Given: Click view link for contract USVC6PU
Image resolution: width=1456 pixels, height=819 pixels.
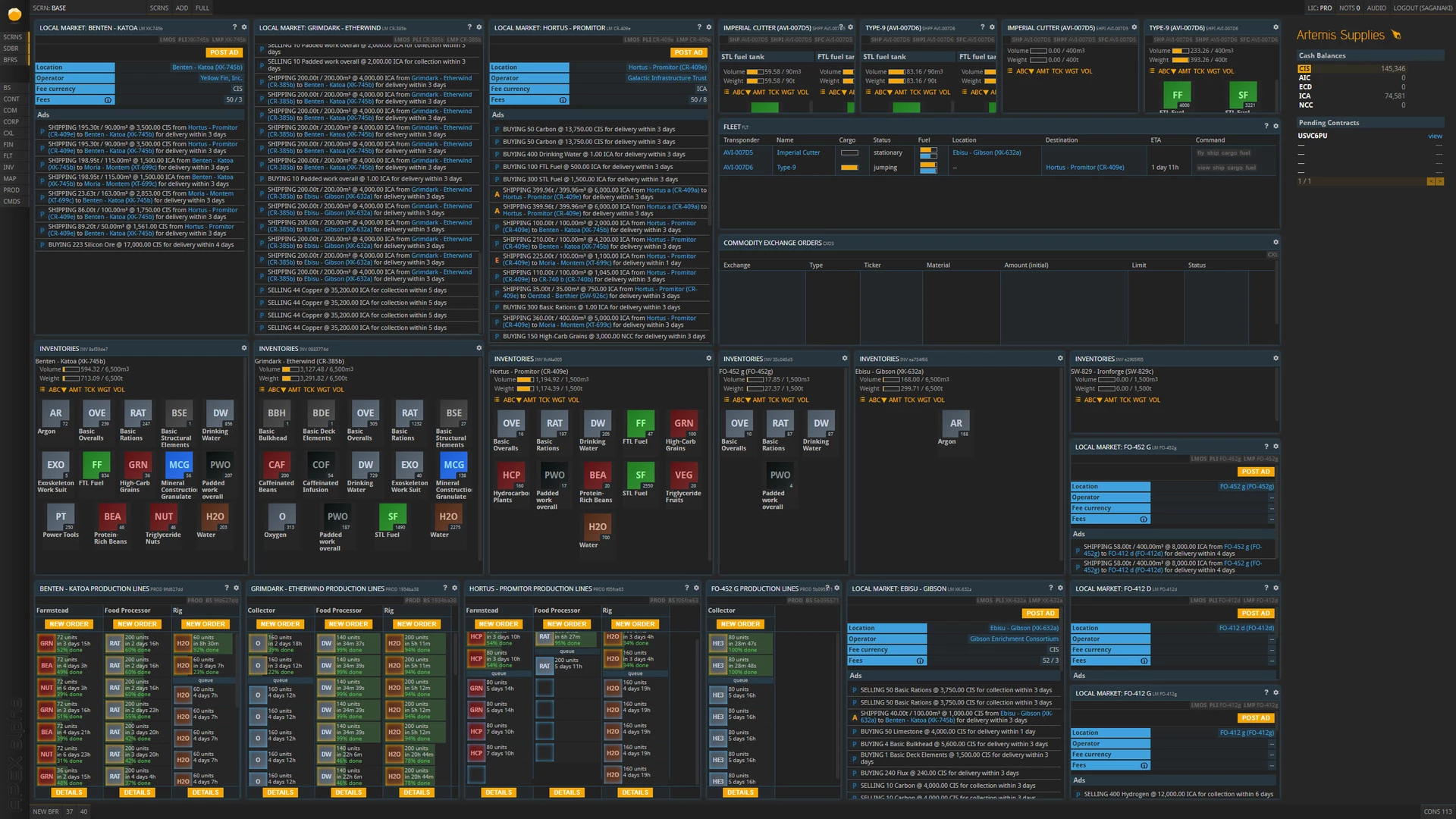Looking at the screenshot, I should point(1435,136).
